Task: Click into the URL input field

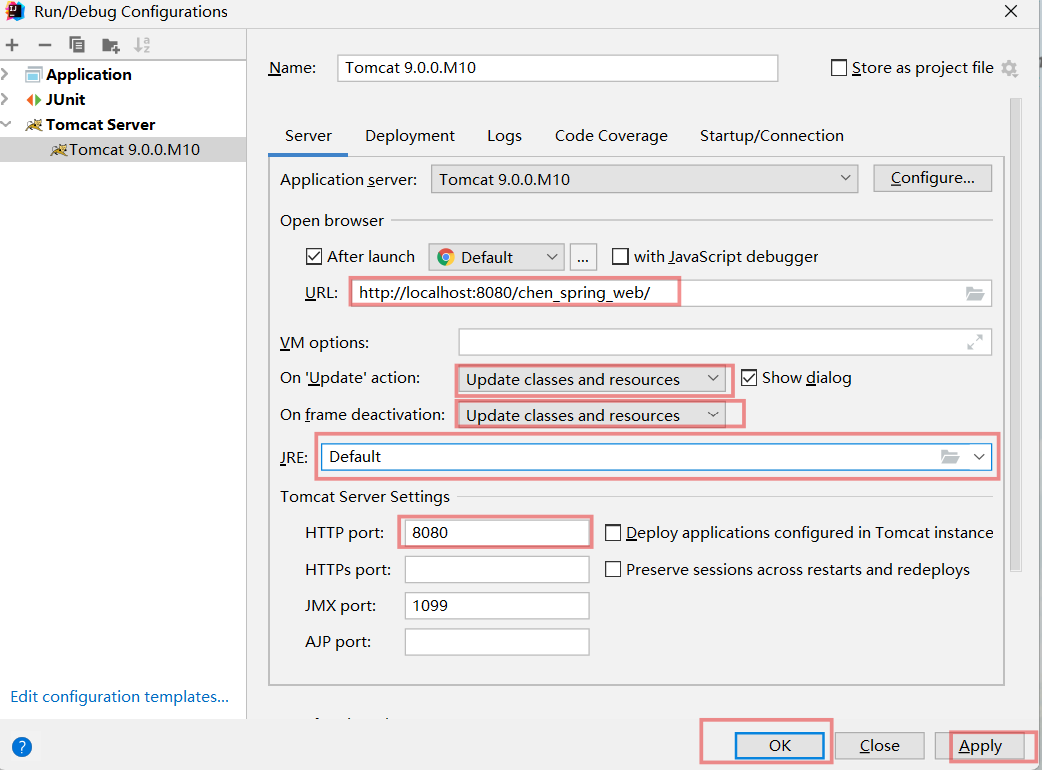Action: [672, 293]
